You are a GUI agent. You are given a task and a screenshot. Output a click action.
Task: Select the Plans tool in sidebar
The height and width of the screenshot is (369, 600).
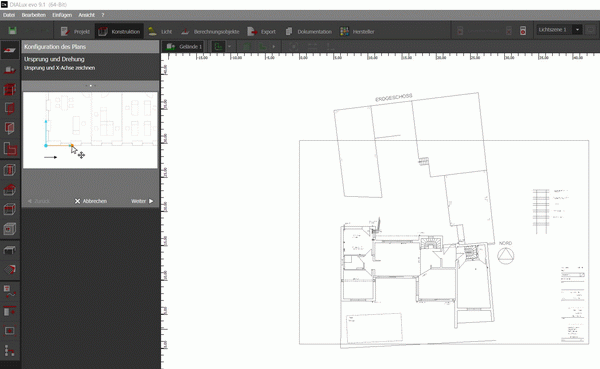coord(10,50)
